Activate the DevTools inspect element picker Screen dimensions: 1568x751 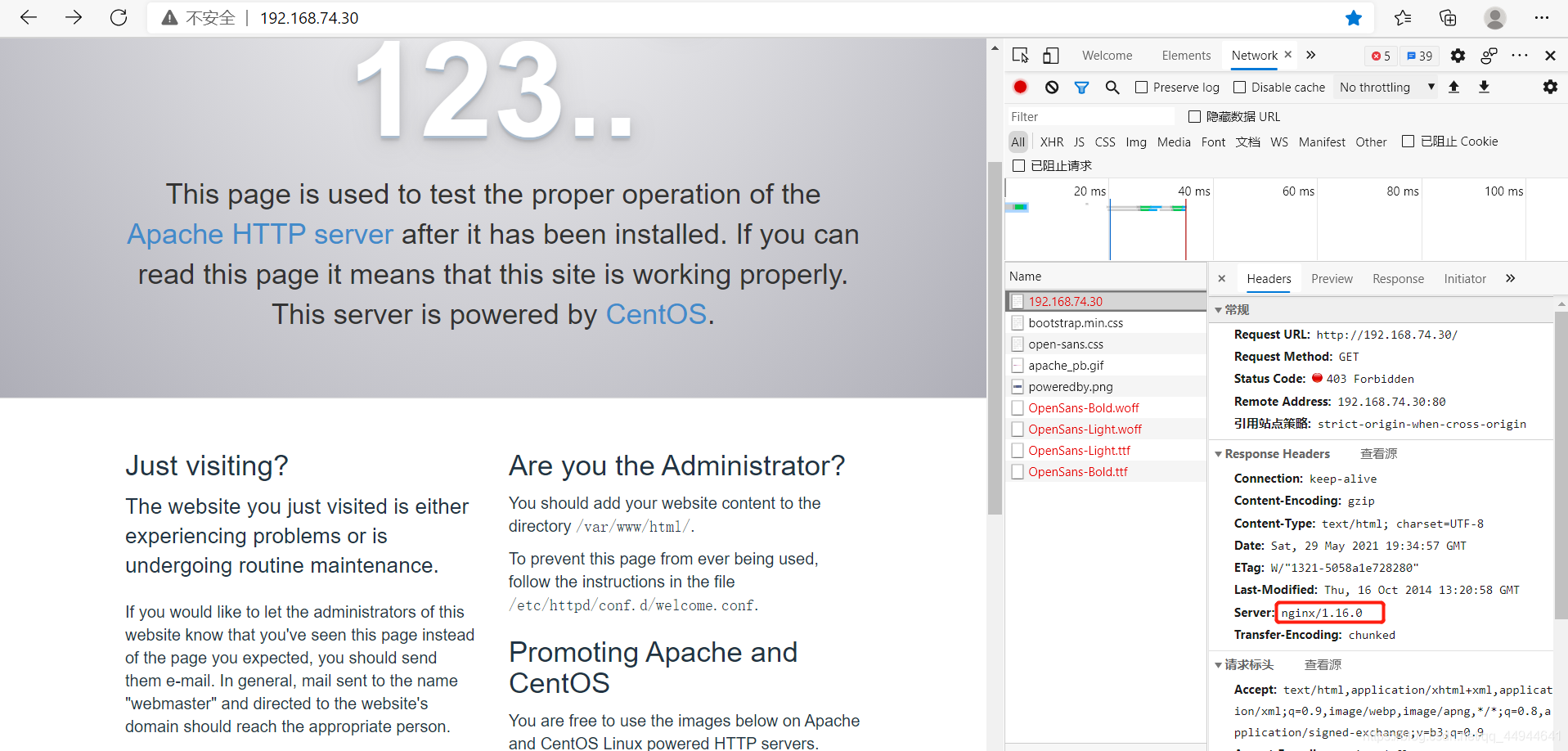tap(1021, 55)
